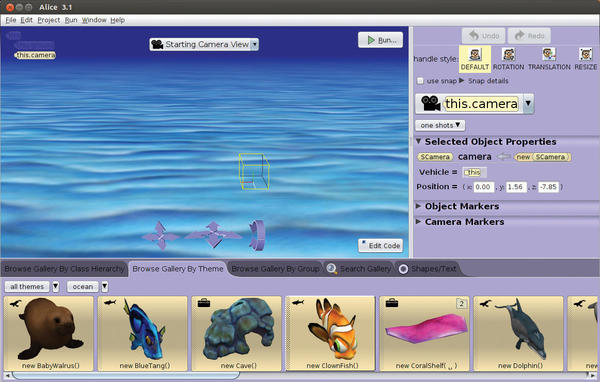Viewport: 600px width, 382px height.
Task: Select the new Dolphin() gallery item
Action: pos(518,333)
